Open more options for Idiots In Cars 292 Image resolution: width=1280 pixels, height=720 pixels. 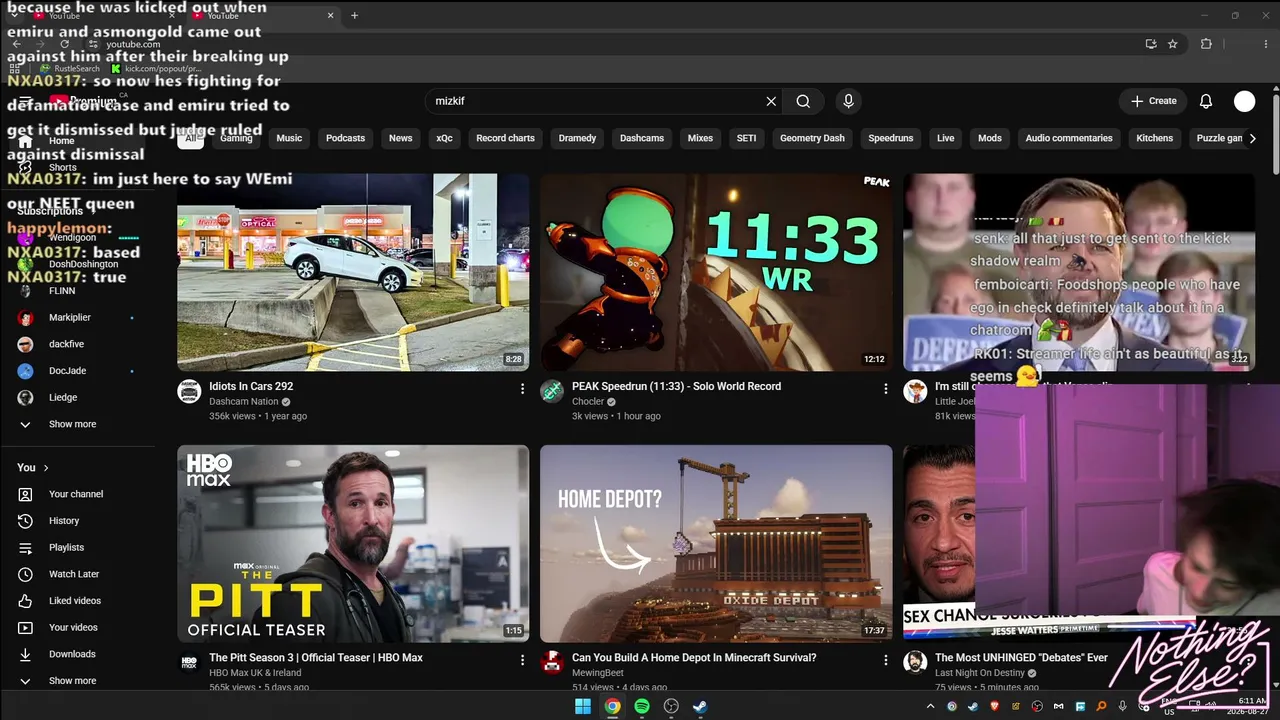[x=522, y=388]
